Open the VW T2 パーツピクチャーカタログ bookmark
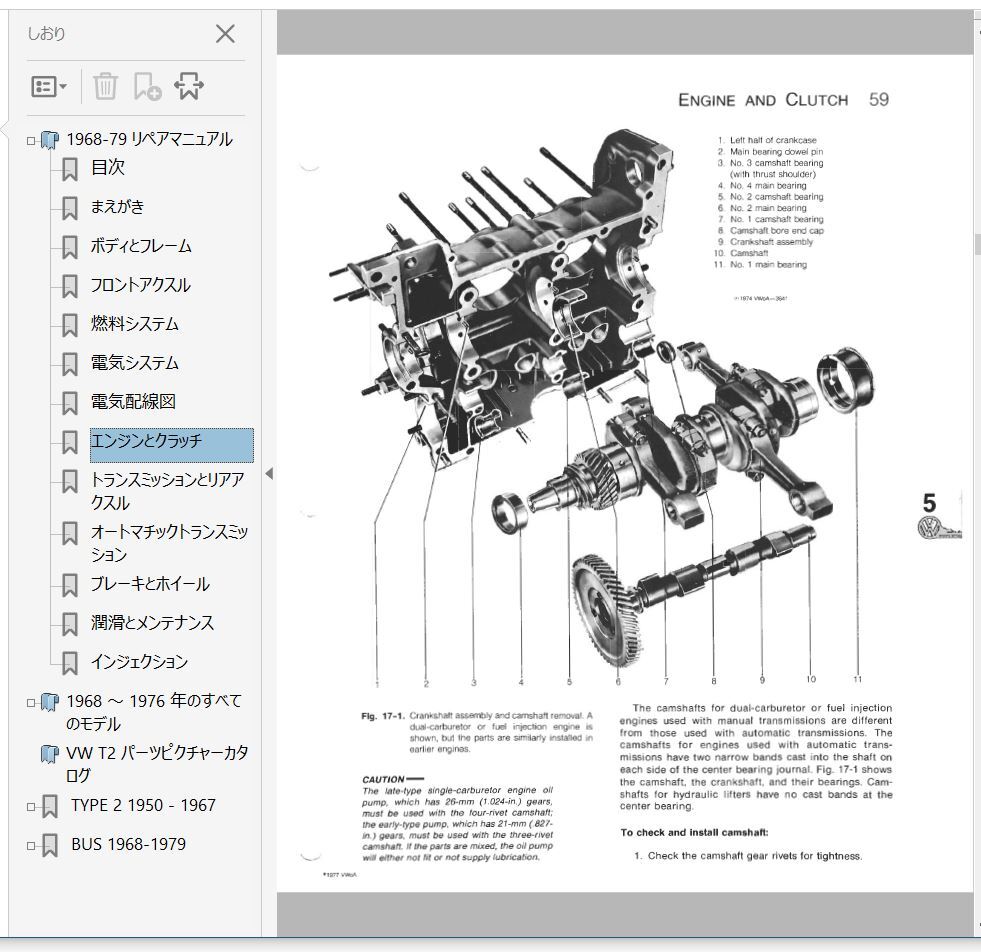 pos(157,764)
